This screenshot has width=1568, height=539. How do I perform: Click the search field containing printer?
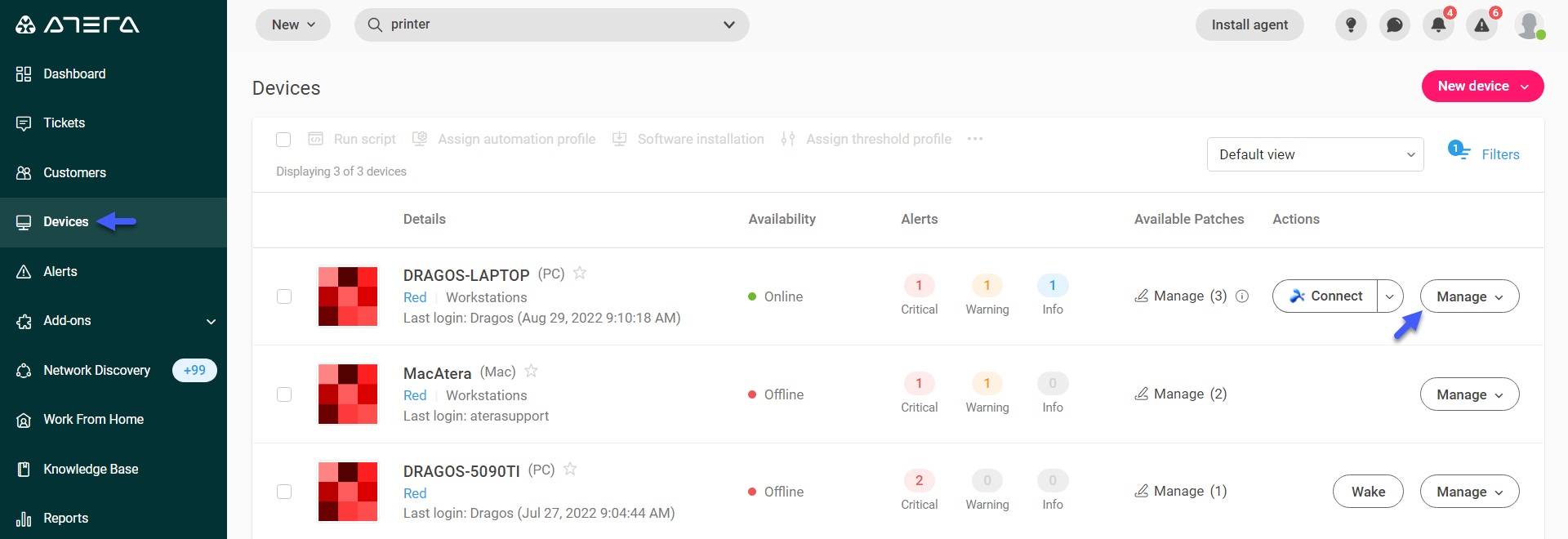(x=552, y=25)
